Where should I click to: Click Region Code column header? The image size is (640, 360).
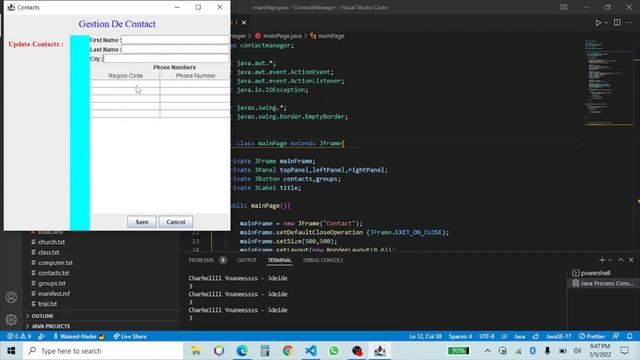[125, 76]
